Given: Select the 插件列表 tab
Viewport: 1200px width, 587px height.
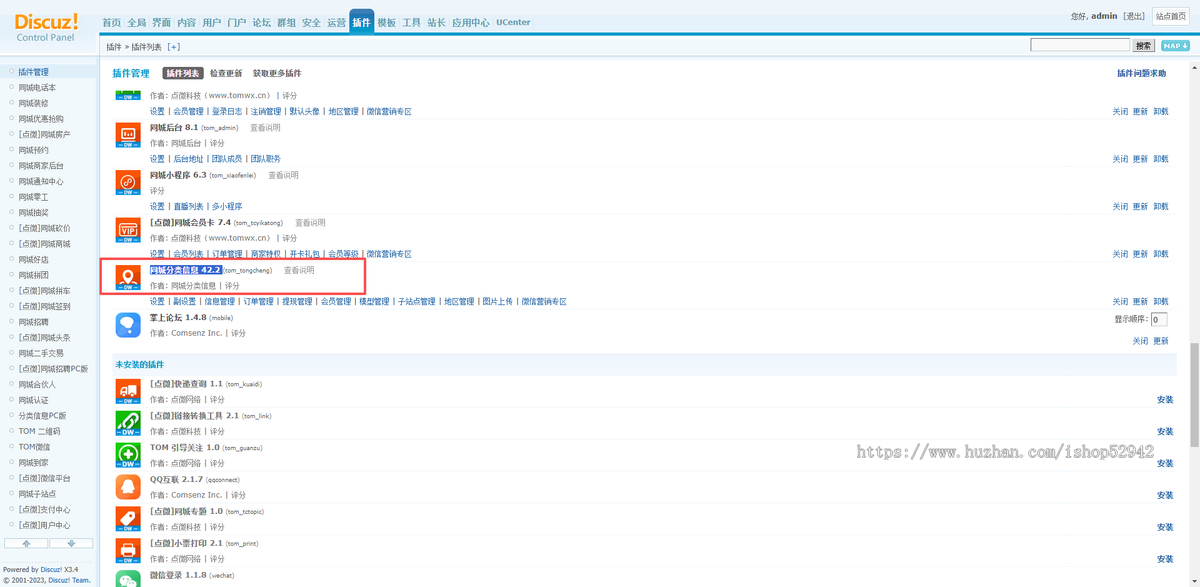Looking at the screenshot, I should tap(183, 73).
